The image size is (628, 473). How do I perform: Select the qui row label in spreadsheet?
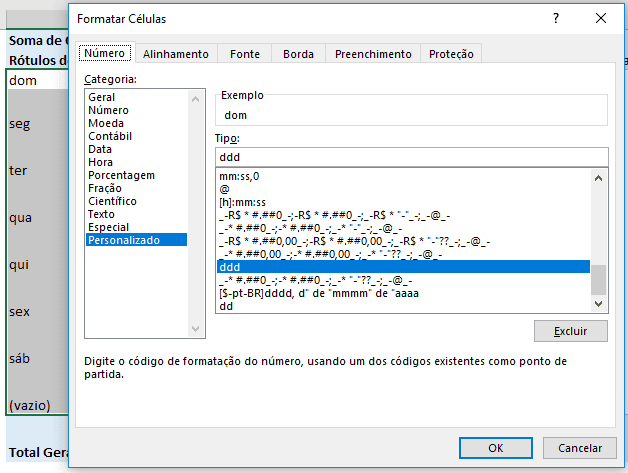click(19, 265)
